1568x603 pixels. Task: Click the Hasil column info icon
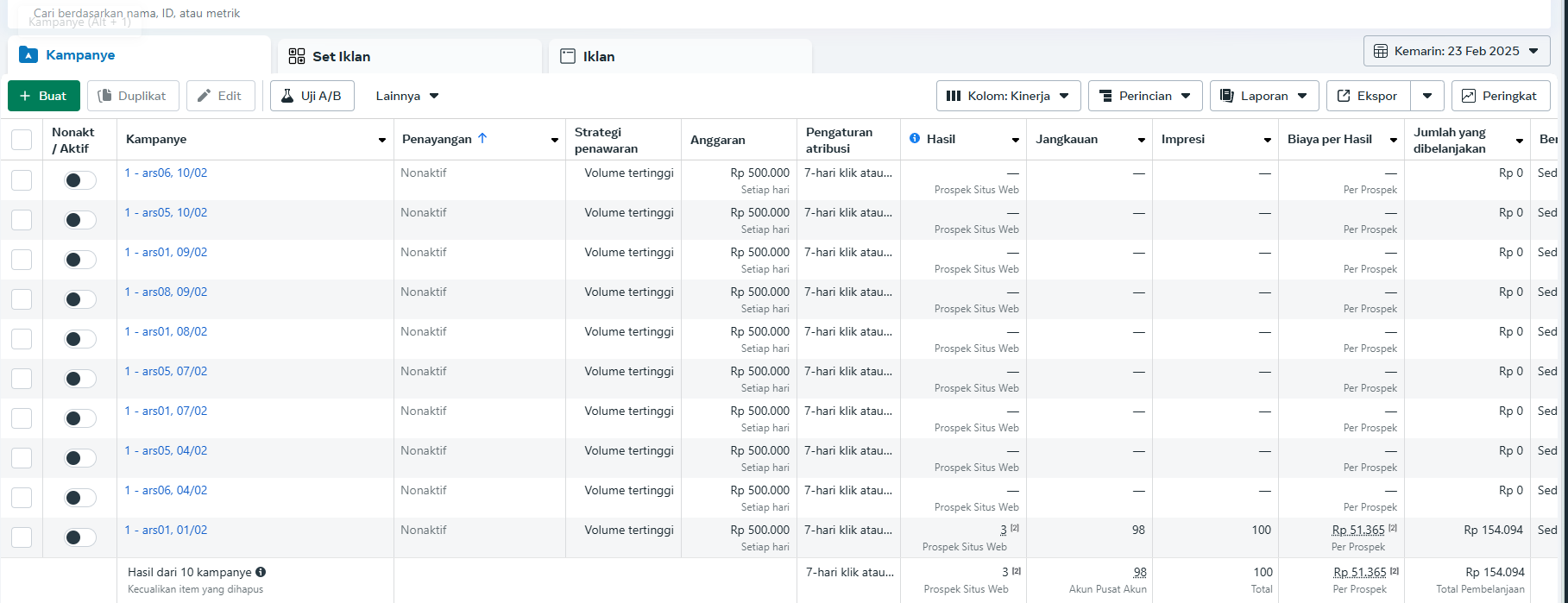(x=915, y=139)
